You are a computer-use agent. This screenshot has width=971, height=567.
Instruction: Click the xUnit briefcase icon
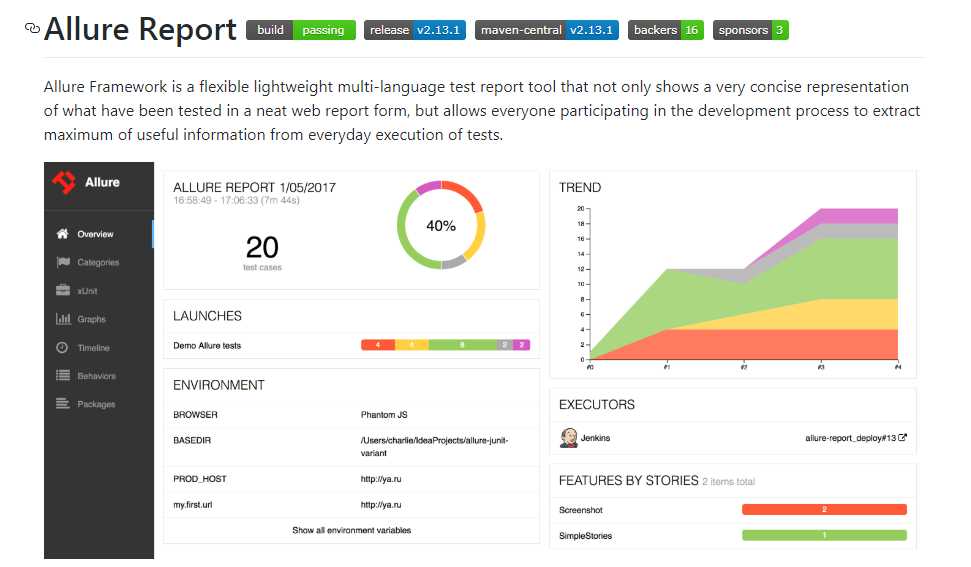coord(63,290)
